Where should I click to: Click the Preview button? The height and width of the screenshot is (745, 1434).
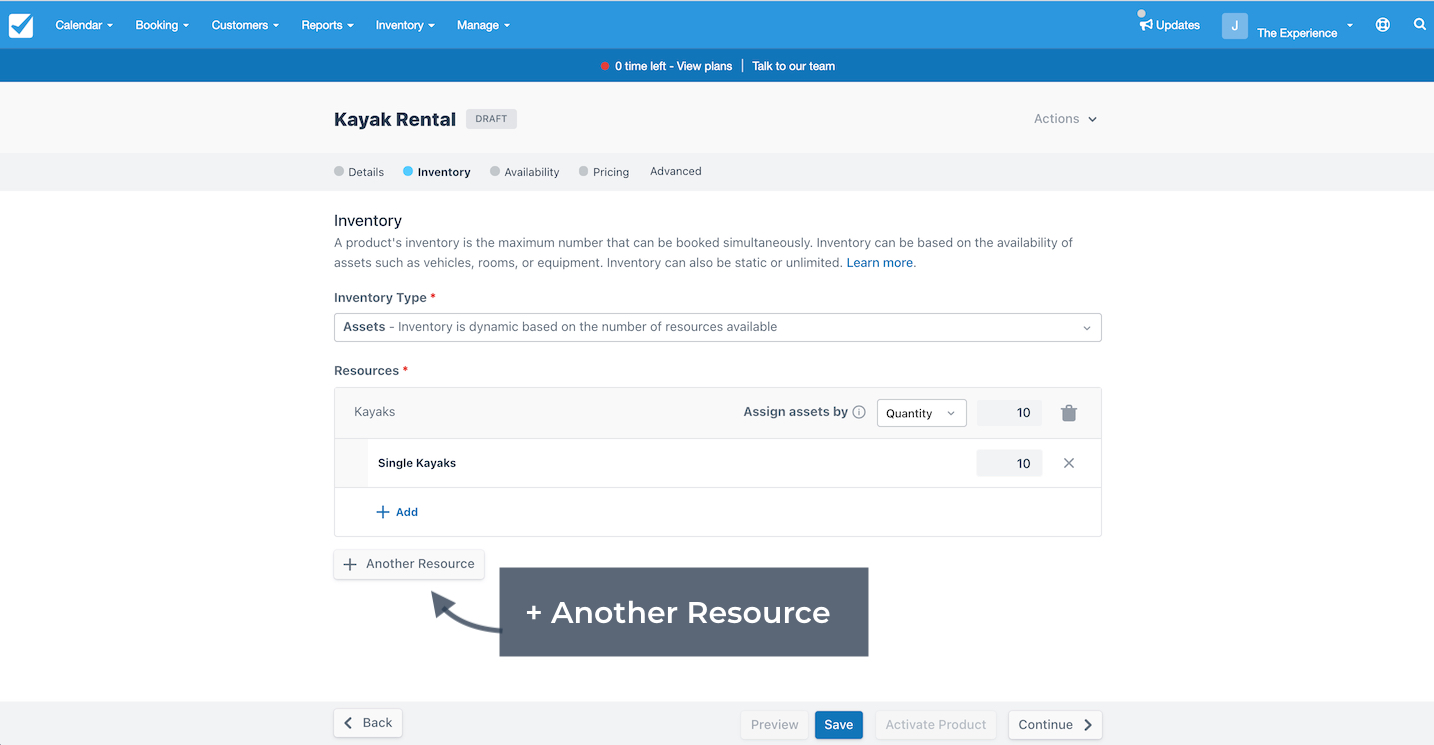[x=775, y=725]
